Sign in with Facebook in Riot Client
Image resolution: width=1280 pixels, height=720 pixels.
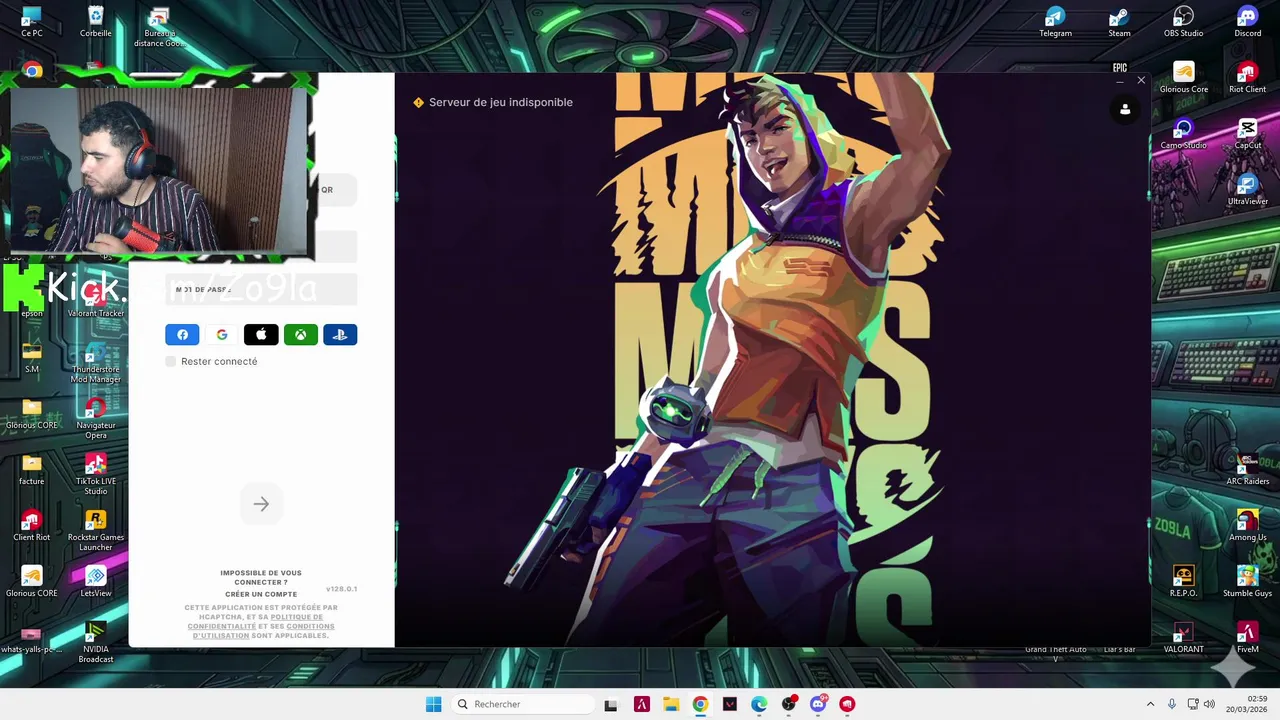pyautogui.click(x=182, y=335)
